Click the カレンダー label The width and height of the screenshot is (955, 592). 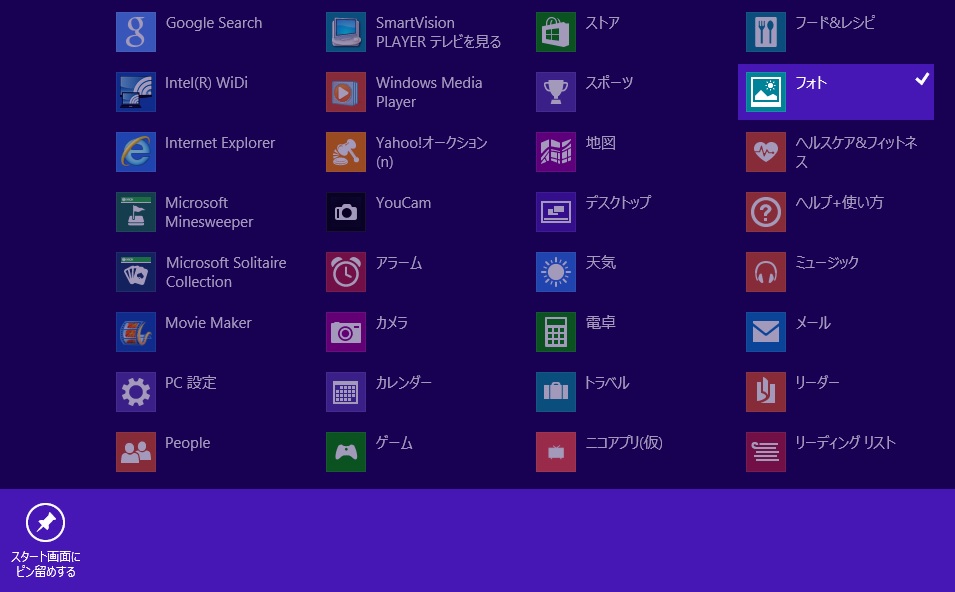tap(403, 382)
